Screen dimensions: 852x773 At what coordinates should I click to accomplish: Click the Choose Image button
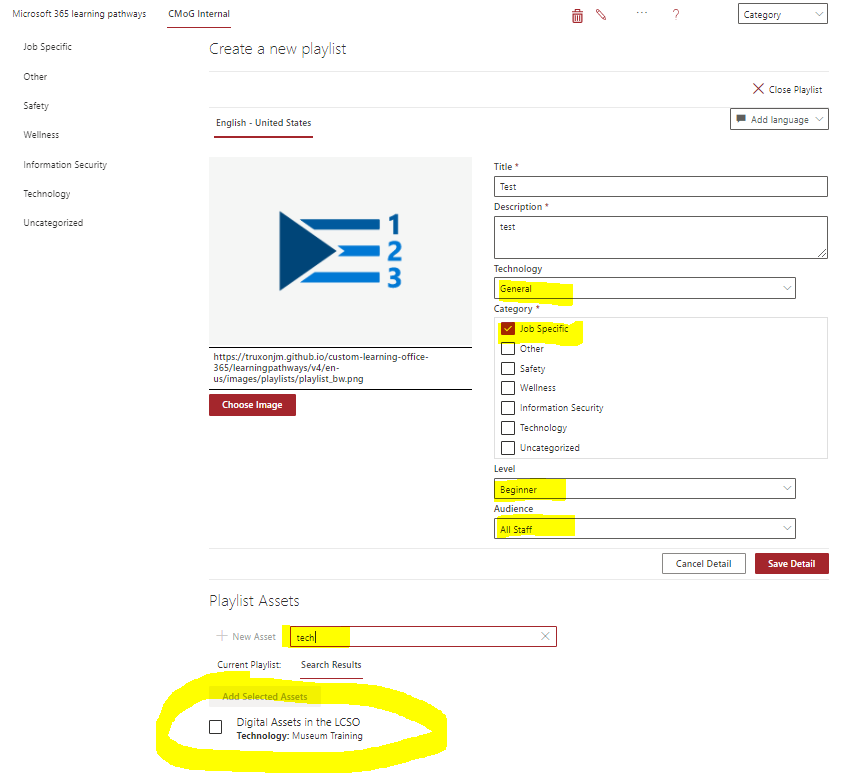coord(252,404)
